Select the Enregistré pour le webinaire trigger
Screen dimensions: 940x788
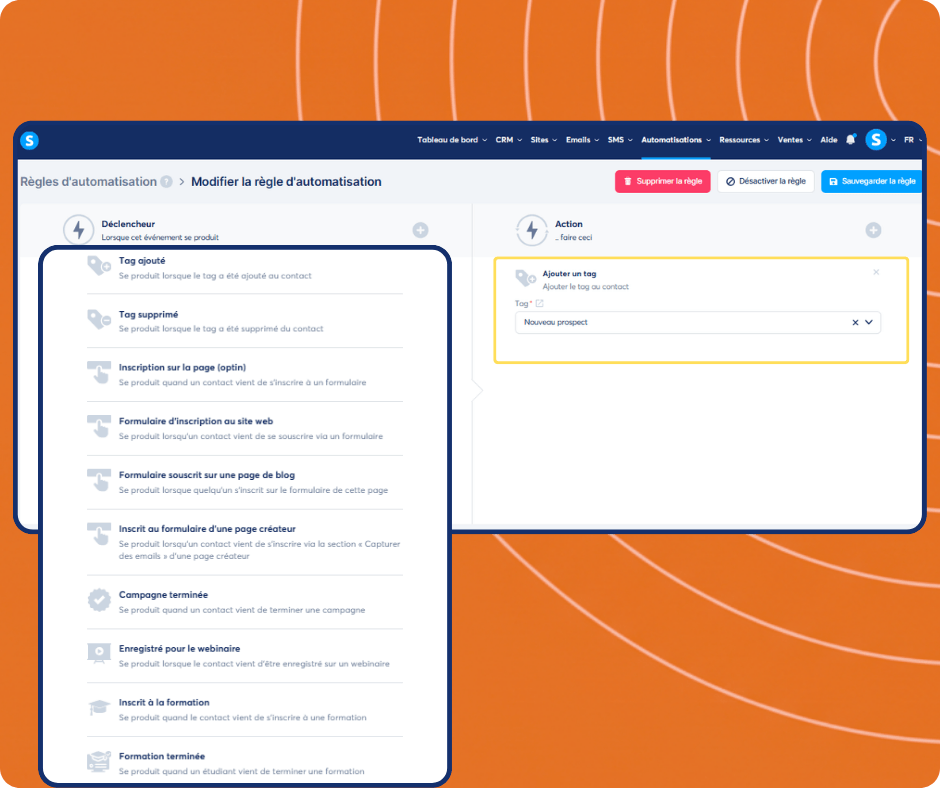pyautogui.click(x=245, y=655)
